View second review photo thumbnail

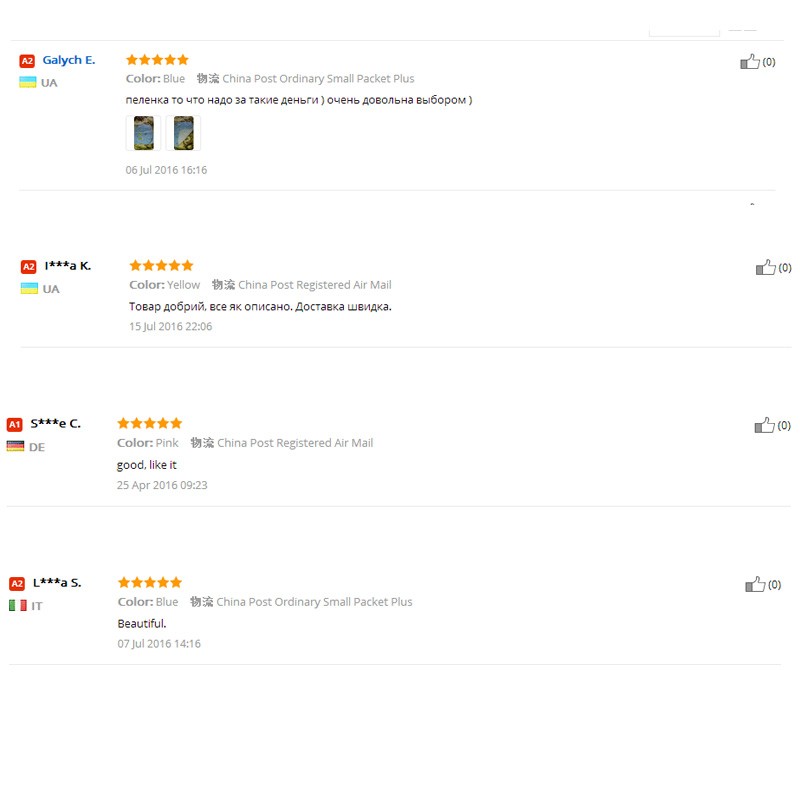(183, 133)
